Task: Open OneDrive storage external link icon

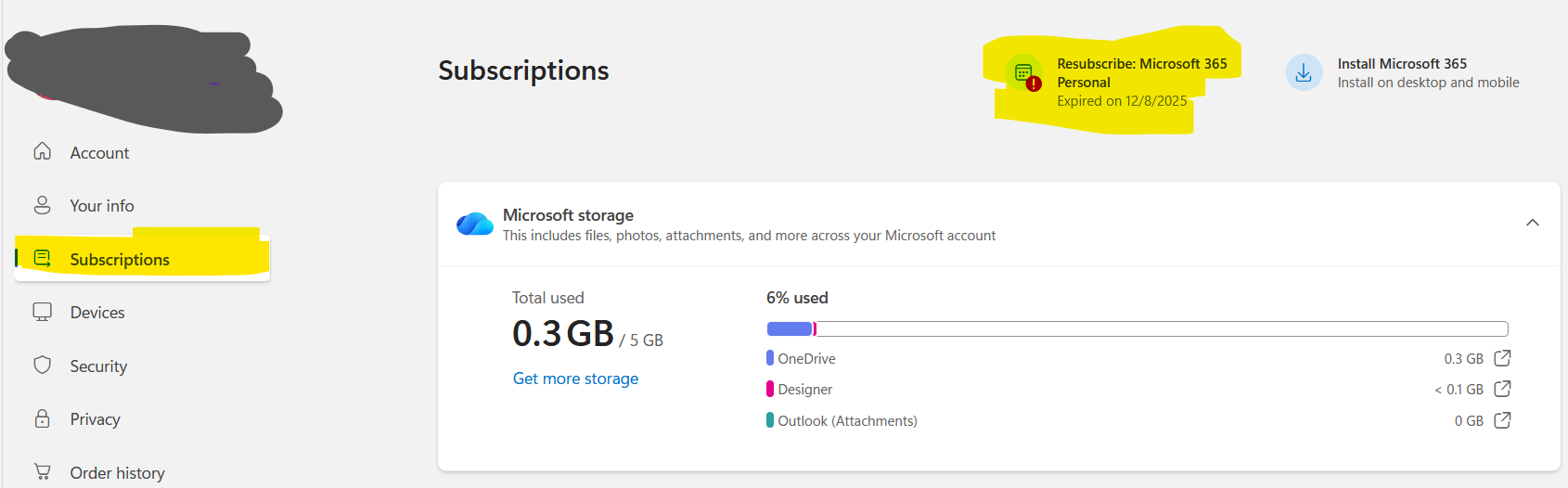Action: tap(1503, 358)
